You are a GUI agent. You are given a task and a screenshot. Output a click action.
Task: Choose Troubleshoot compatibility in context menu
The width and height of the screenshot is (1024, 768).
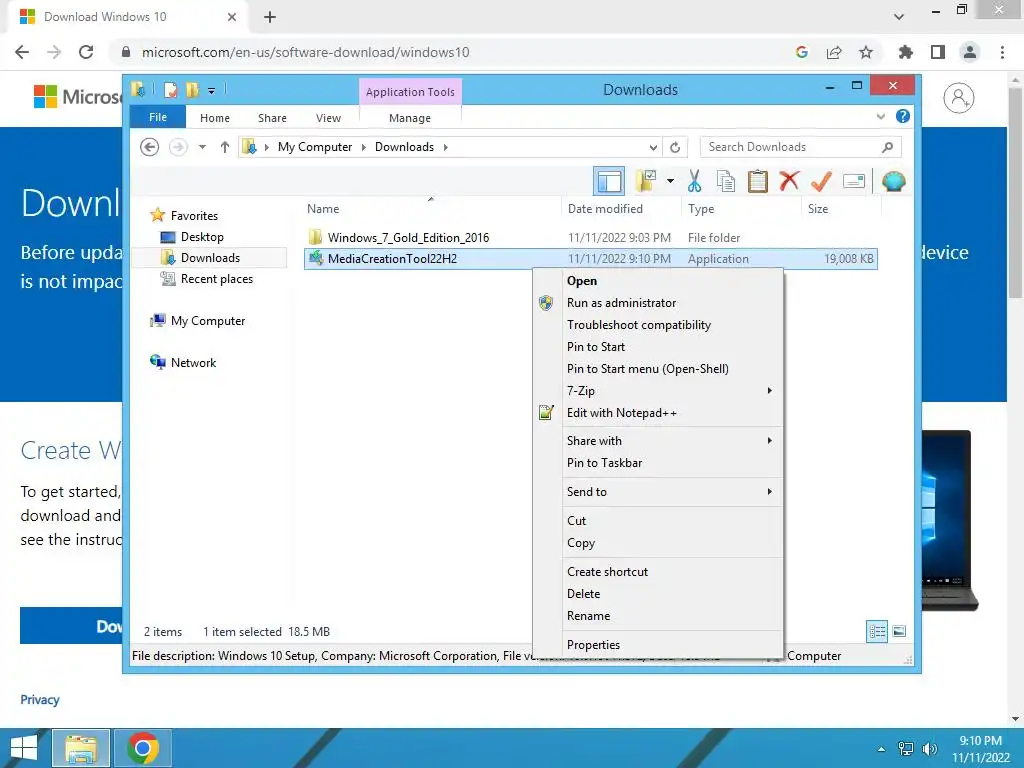tap(658, 325)
